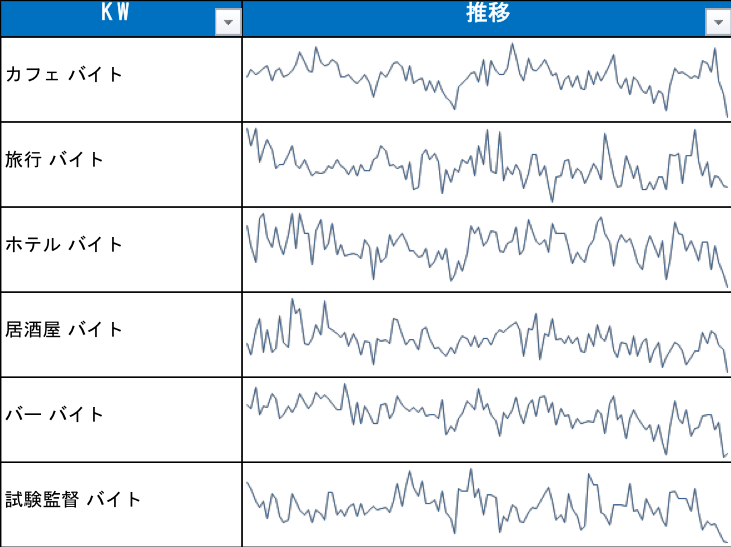The height and width of the screenshot is (547, 731).
Task: Click the right end of カフェ バイト sparkline
Action: pos(726,113)
